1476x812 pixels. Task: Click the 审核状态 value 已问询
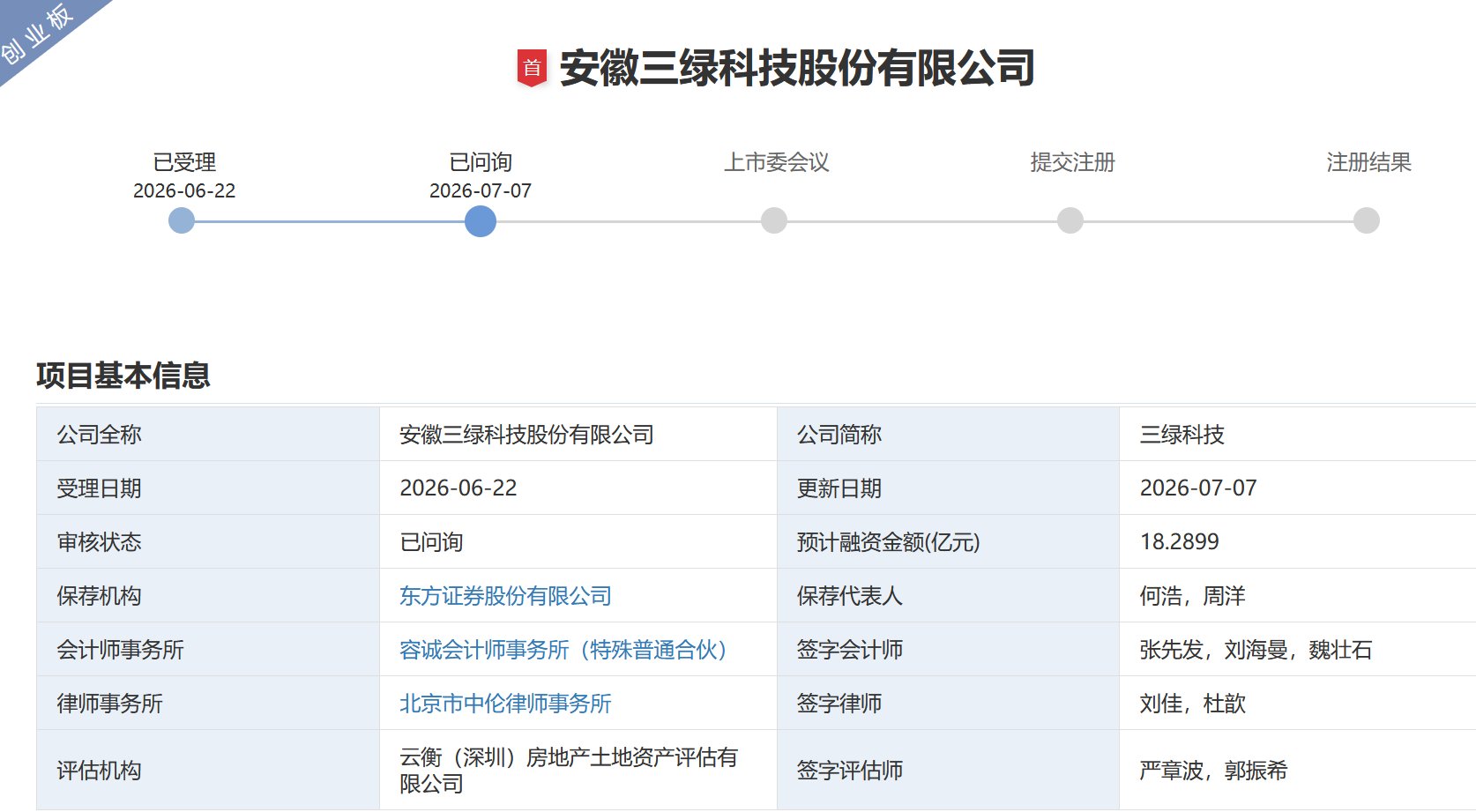431,542
